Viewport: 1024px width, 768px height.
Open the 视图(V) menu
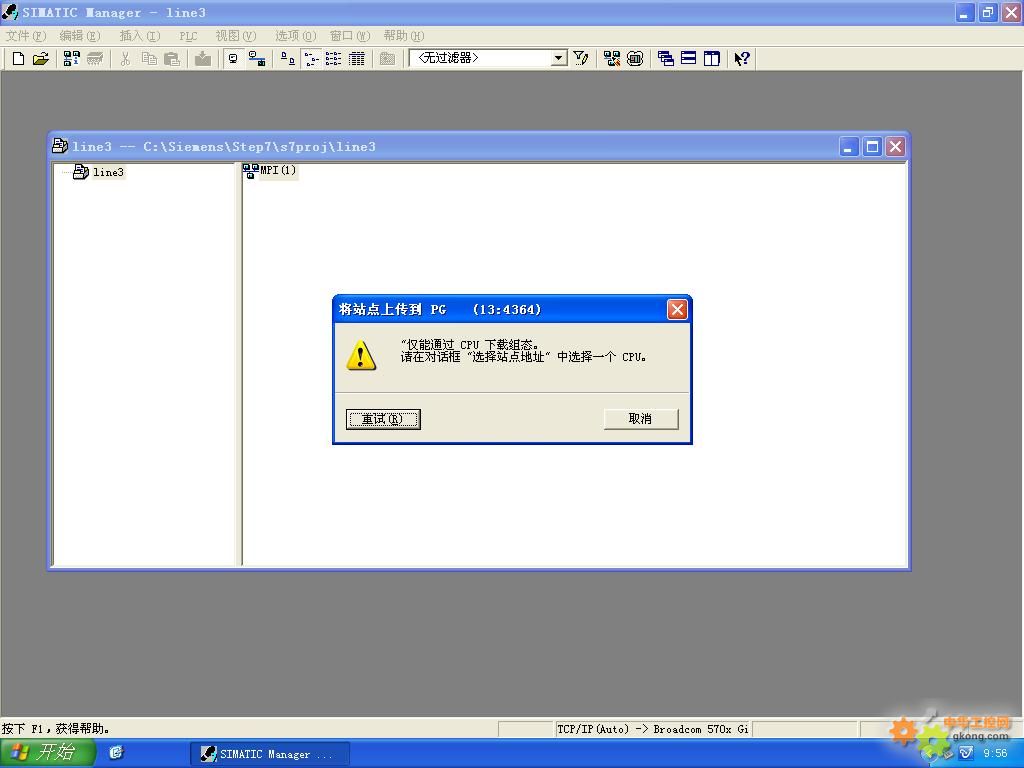236,36
